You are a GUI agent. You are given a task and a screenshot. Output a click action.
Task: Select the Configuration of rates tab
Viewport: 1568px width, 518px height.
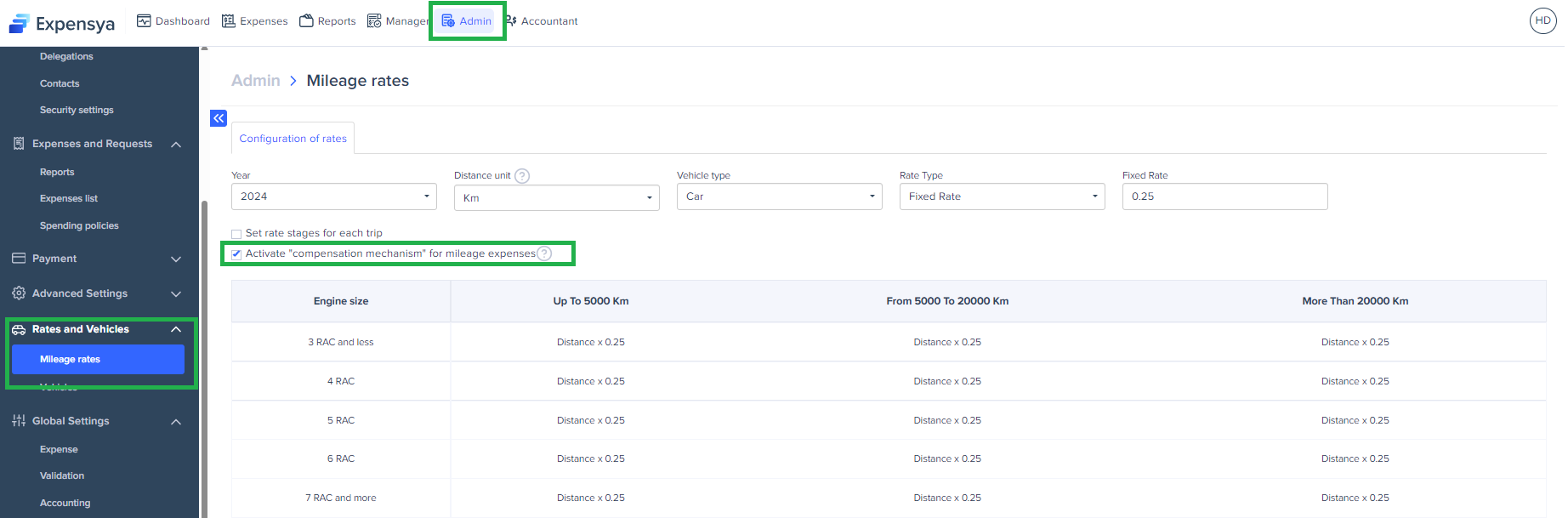(x=293, y=139)
